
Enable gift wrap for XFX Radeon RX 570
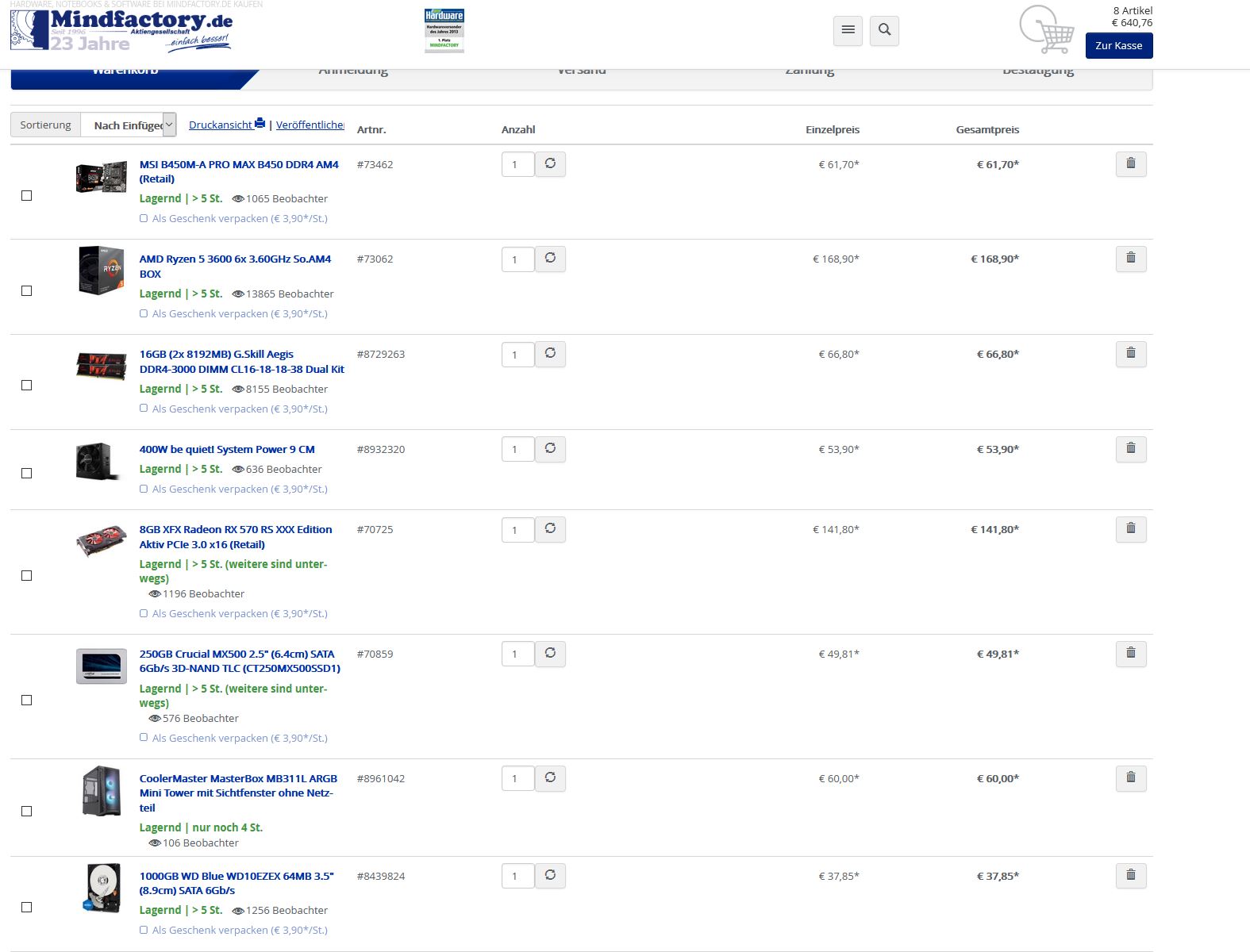click(144, 613)
